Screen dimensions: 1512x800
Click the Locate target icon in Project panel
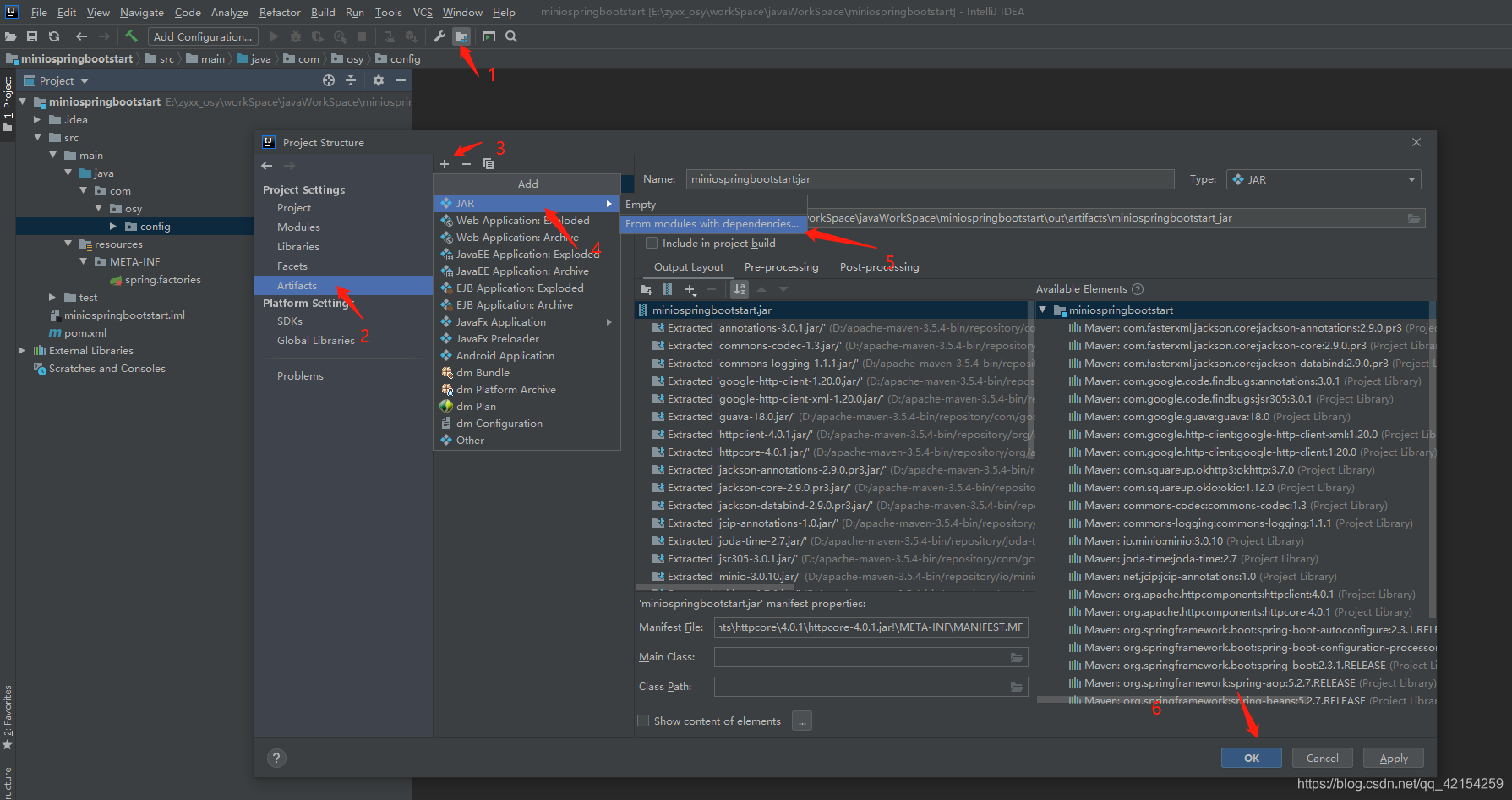pos(329,80)
